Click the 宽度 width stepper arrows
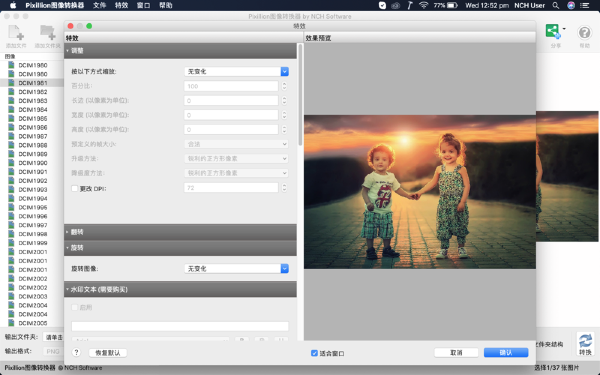The image size is (600, 375). [x=284, y=115]
